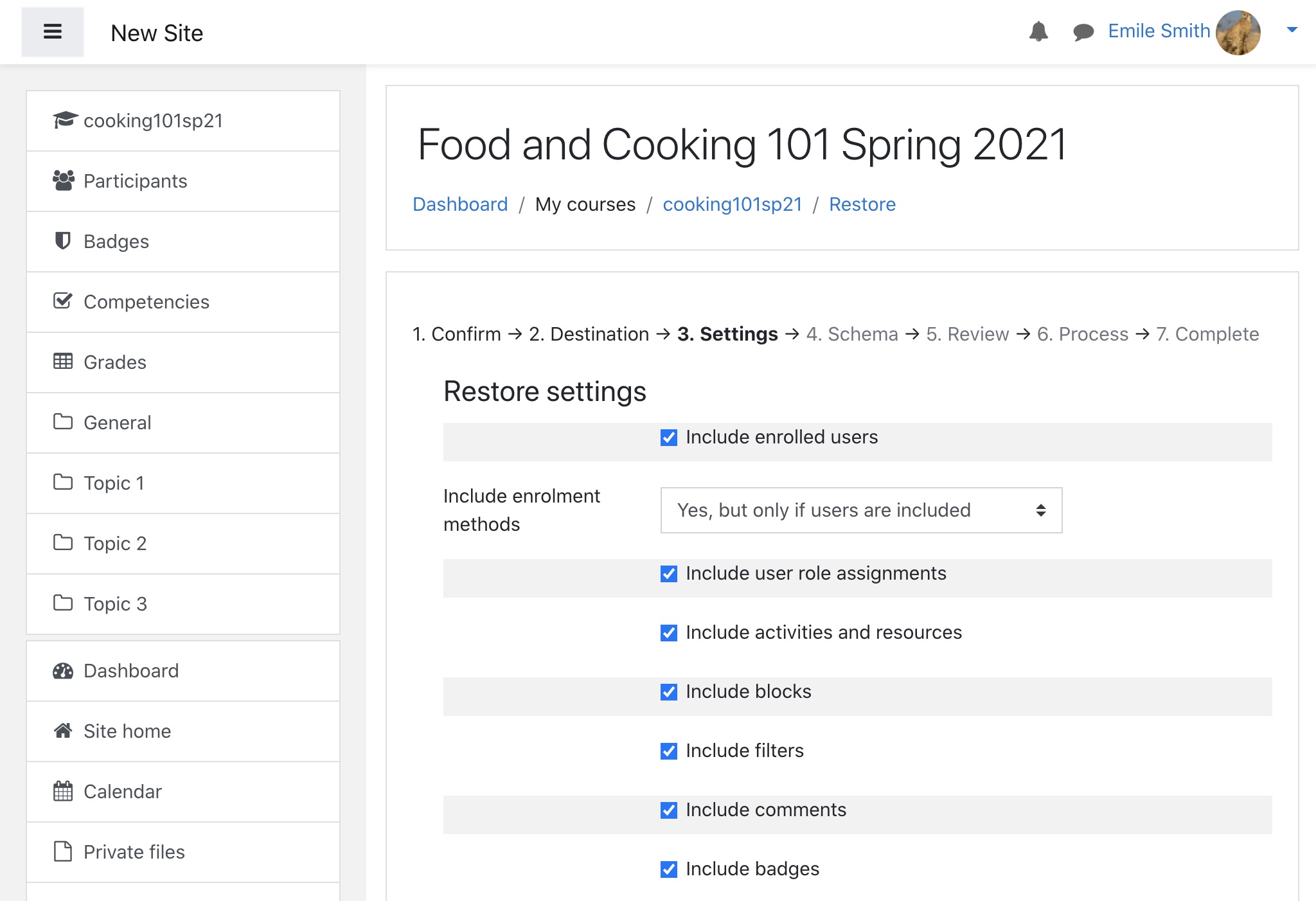Click the hamburger menu toggle icon

52,31
